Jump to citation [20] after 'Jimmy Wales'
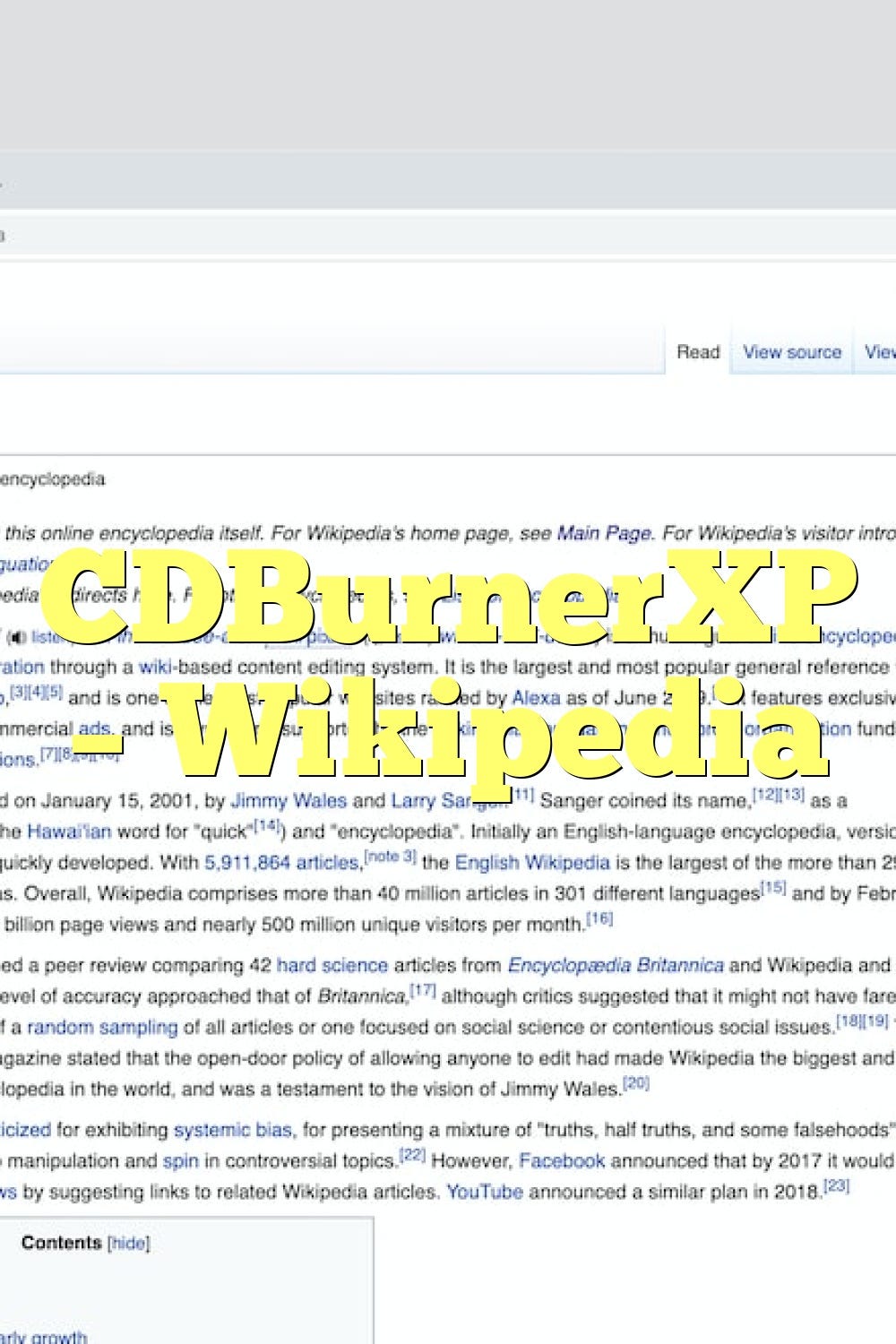896x1344 pixels. 636,1082
